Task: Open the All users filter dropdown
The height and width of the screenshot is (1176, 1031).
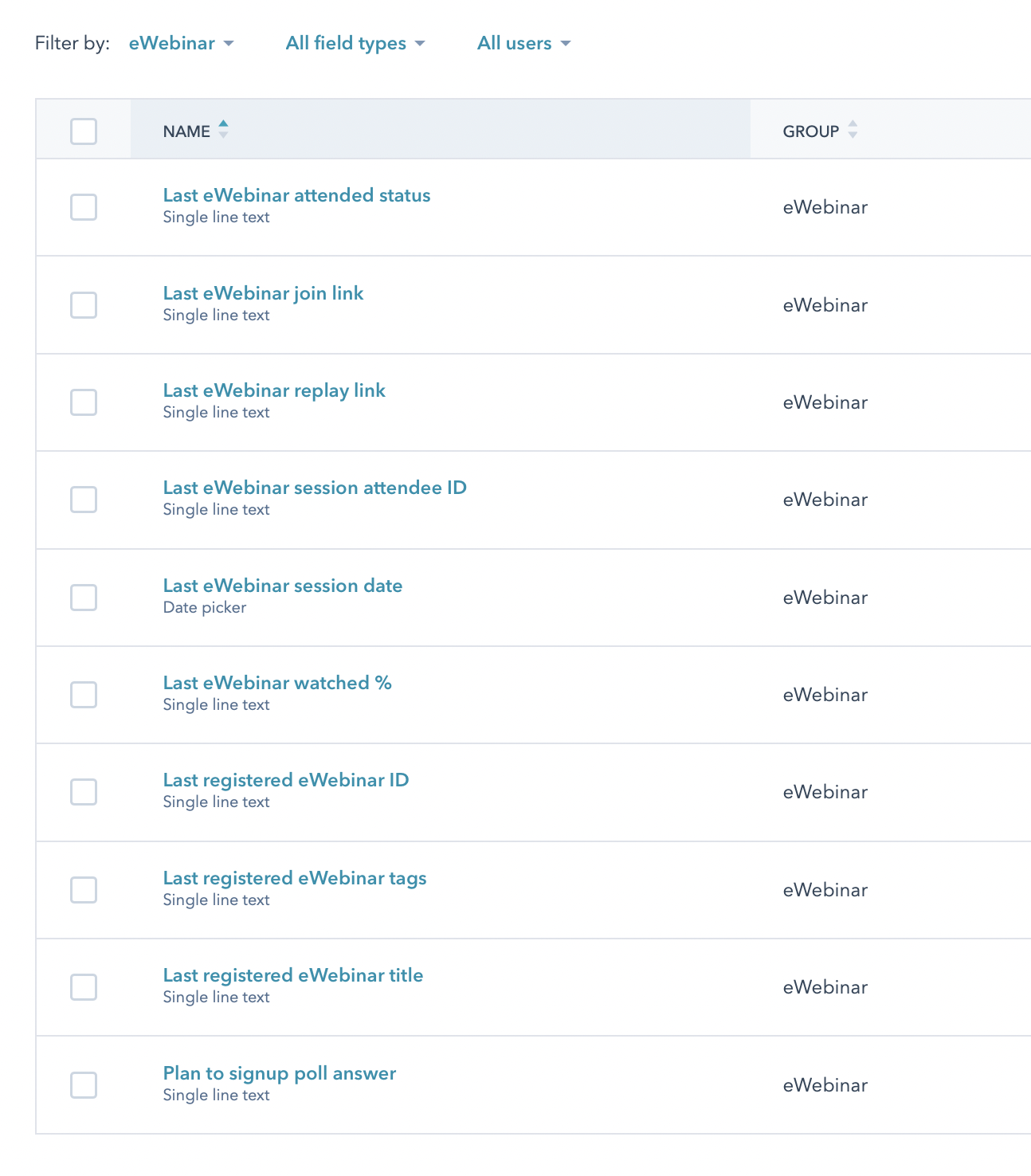Action: pyautogui.click(x=523, y=43)
